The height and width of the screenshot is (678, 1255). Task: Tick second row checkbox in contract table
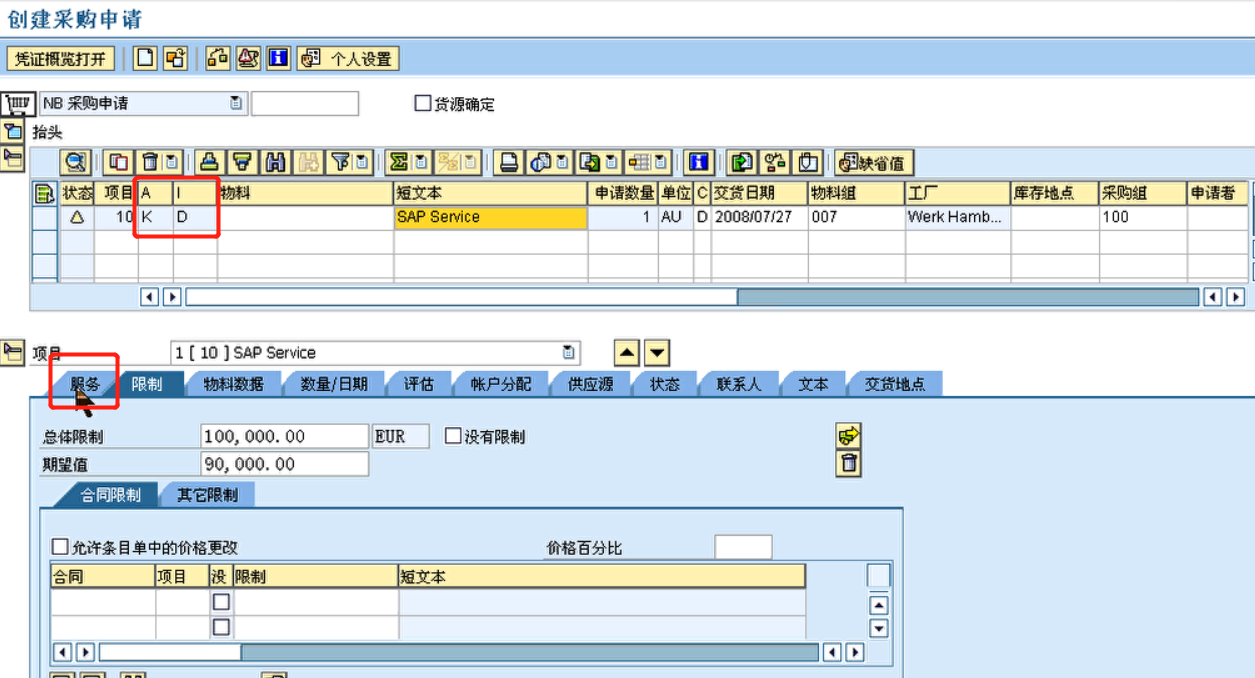coord(221,627)
